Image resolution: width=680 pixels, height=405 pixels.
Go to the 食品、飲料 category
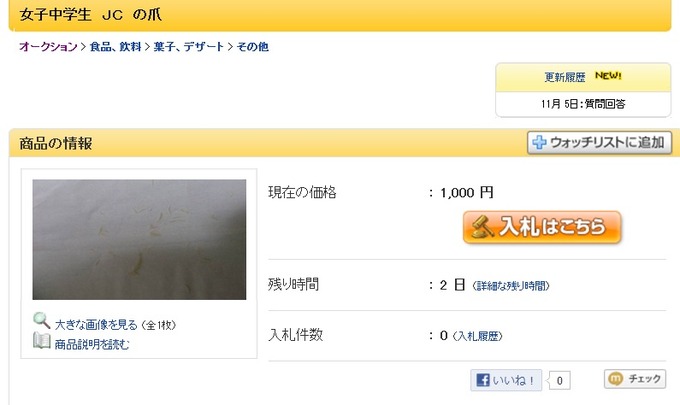pyautogui.click(x=115, y=46)
